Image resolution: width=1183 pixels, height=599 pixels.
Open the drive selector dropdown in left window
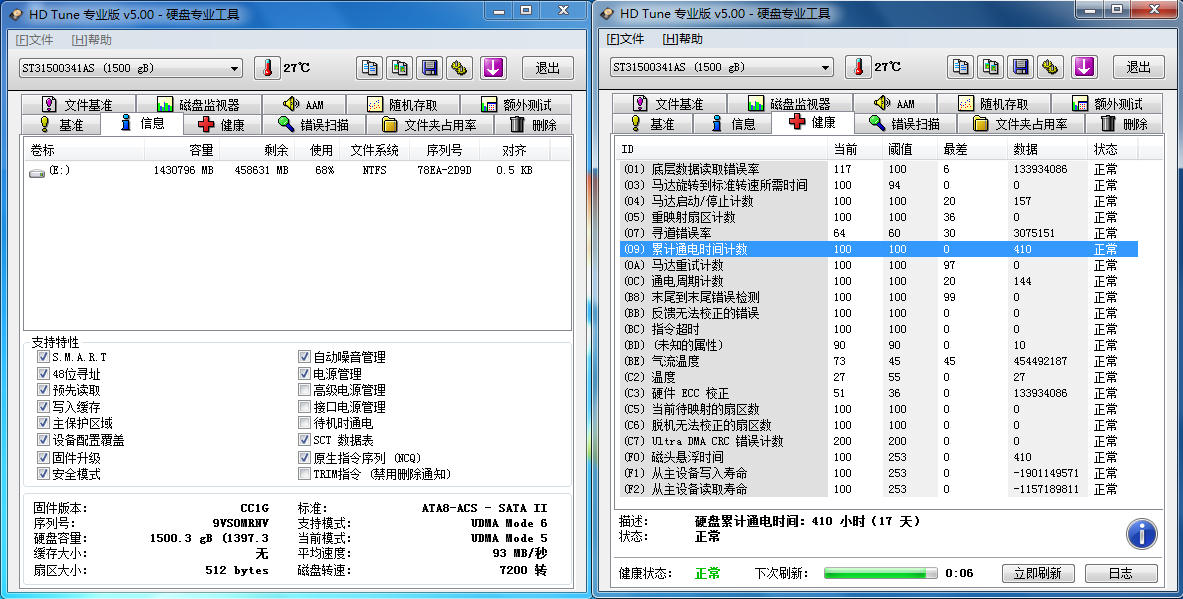[x=235, y=68]
